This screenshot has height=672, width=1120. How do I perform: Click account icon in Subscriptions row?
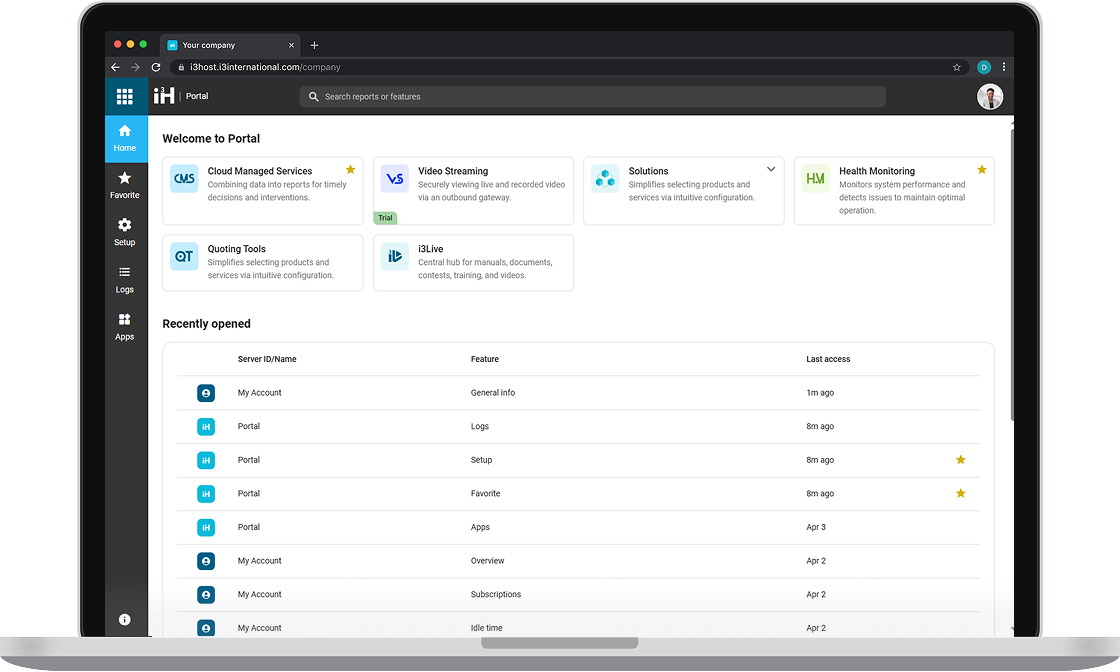pos(206,595)
